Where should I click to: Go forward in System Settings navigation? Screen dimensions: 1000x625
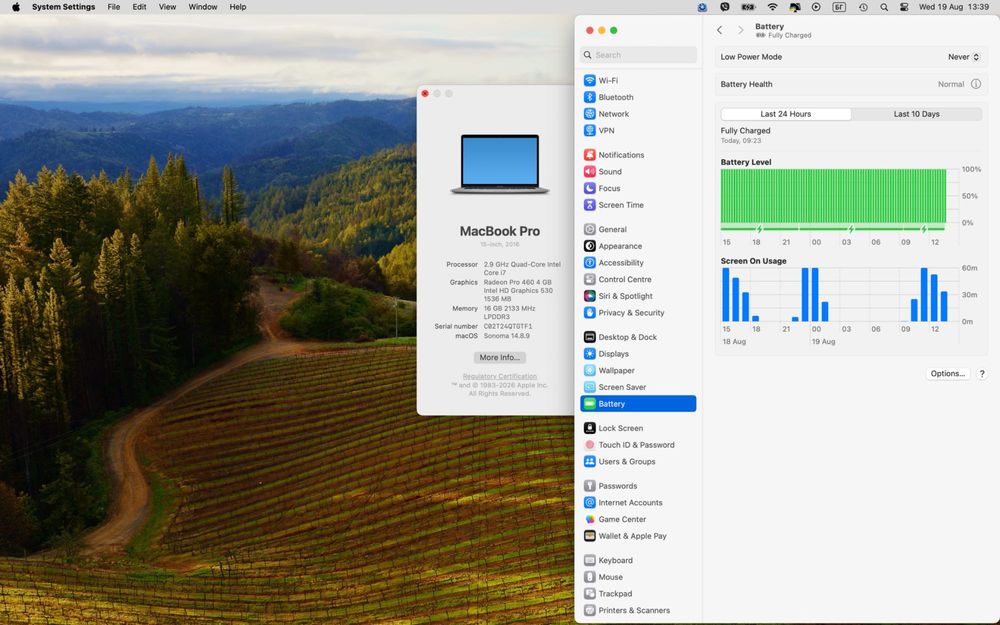pos(740,30)
